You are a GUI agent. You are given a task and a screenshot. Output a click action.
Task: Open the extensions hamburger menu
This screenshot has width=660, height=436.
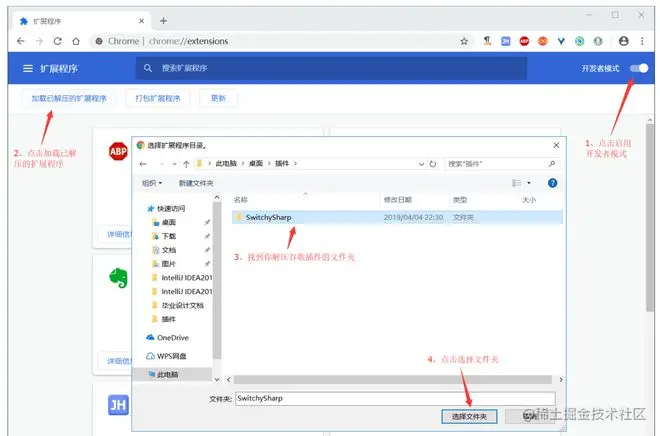point(28,68)
